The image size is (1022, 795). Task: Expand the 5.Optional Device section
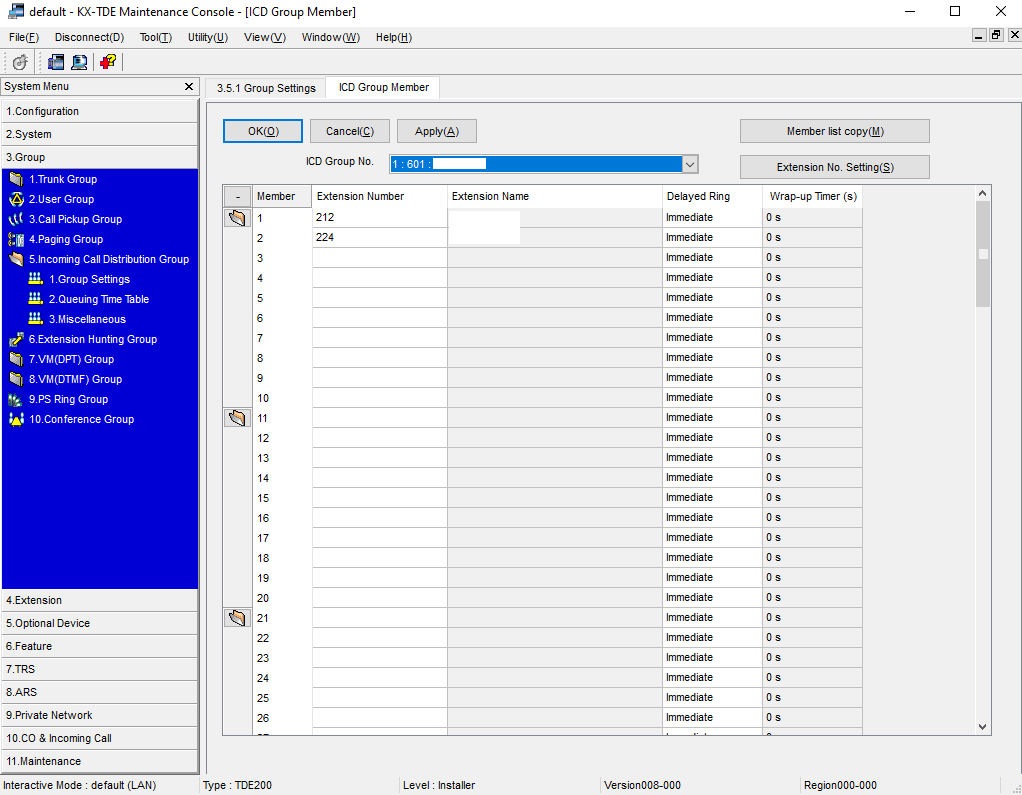[100, 623]
